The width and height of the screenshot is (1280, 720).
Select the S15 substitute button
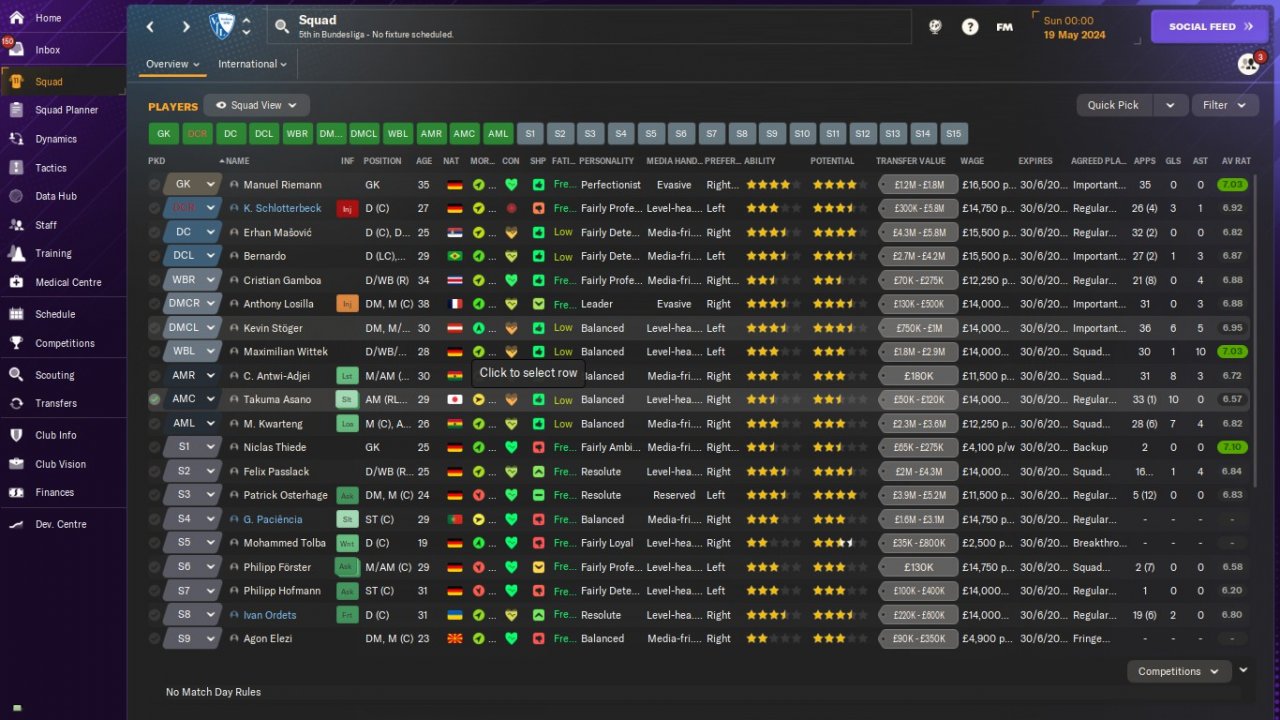click(953, 134)
